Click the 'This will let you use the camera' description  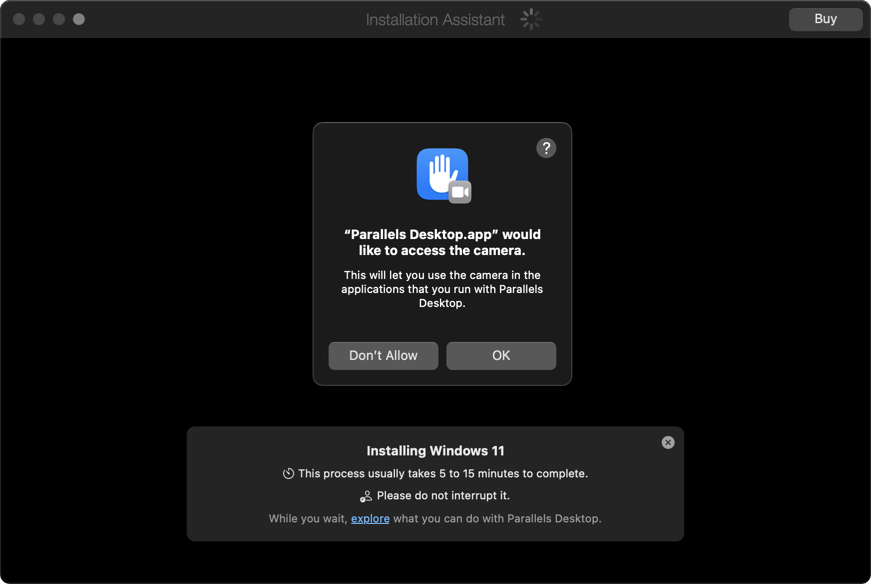click(442, 289)
